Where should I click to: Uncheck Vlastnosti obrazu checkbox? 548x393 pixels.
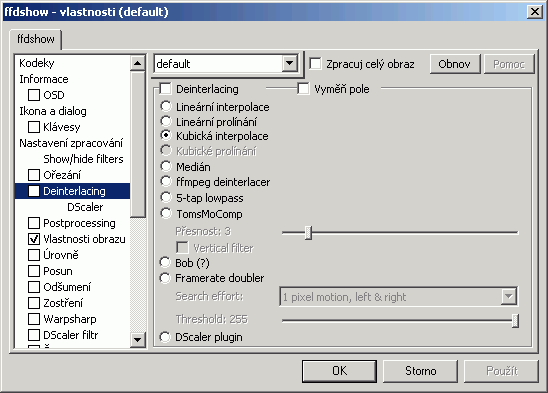click(x=34, y=239)
